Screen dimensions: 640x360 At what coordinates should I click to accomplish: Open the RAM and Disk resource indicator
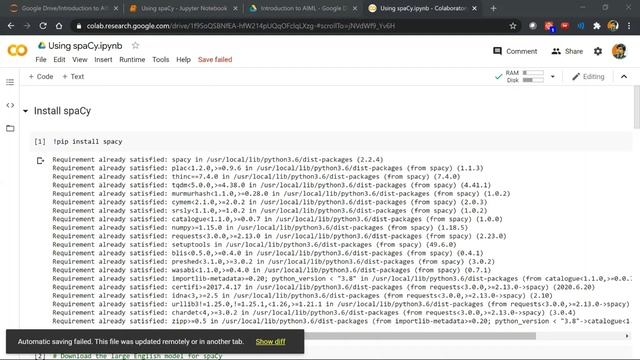[525, 76]
